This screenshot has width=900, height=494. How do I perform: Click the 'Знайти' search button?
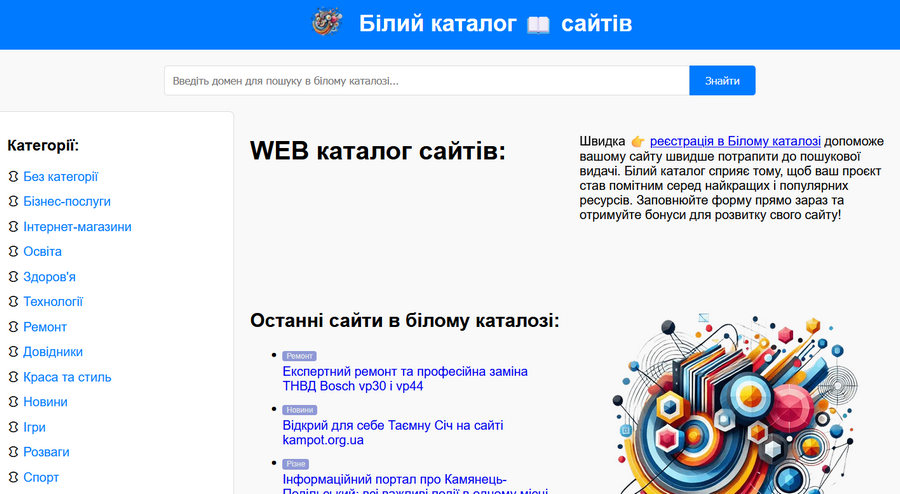click(x=722, y=81)
